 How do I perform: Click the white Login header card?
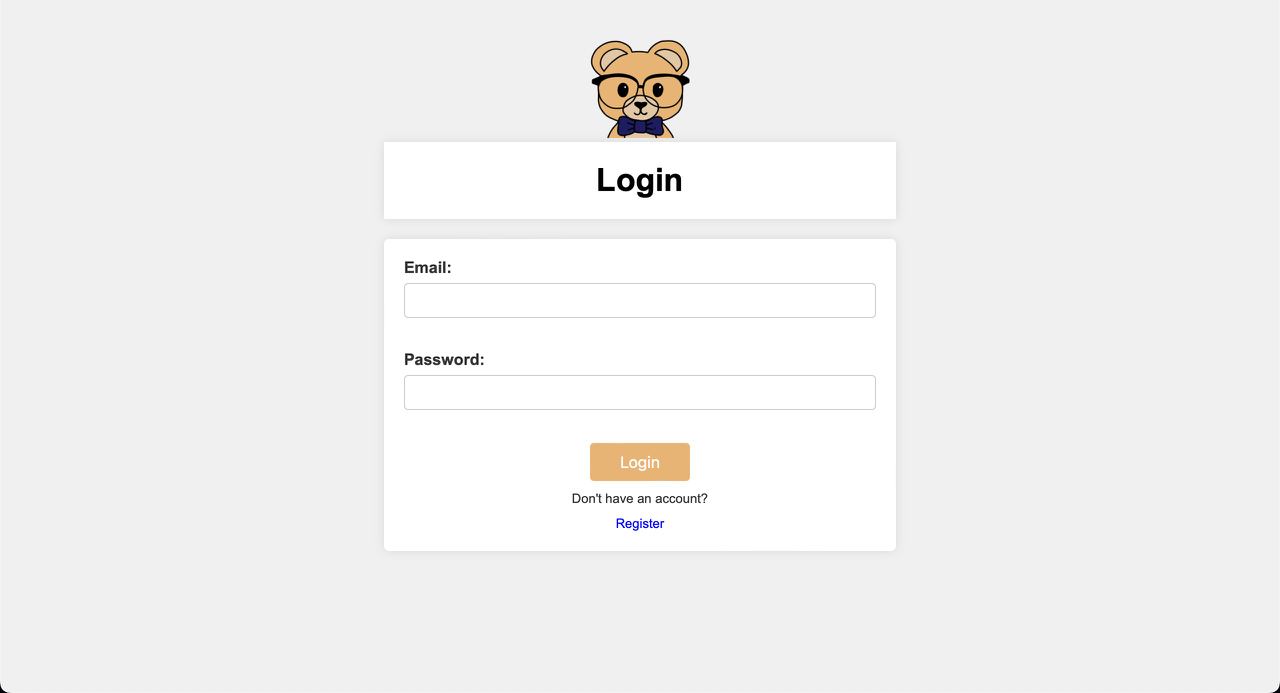[x=640, y=180]
